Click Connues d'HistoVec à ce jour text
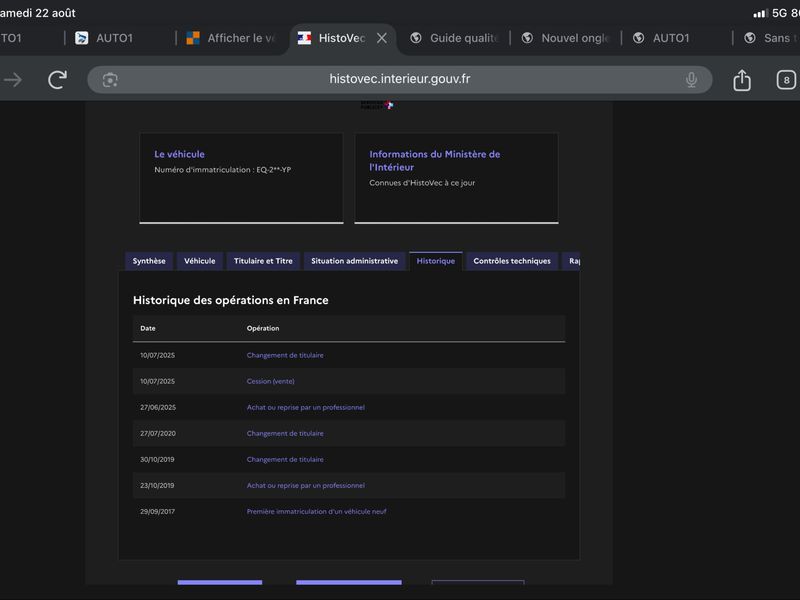 click(422, 183)
